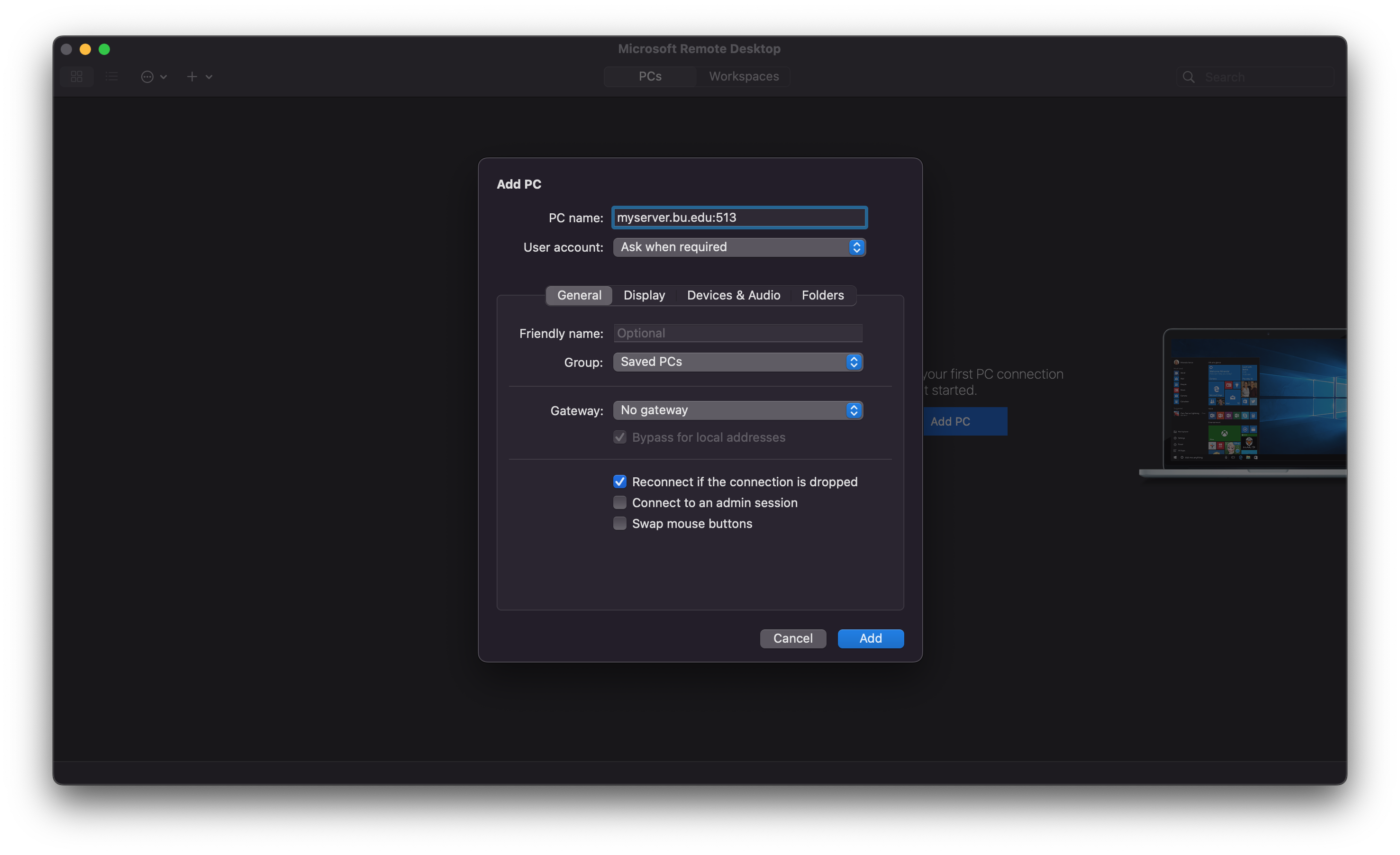Viewport: 1400px width, 855px height.
Task: Open the Group Saved PCs dropdown
Action: point(737,362)
